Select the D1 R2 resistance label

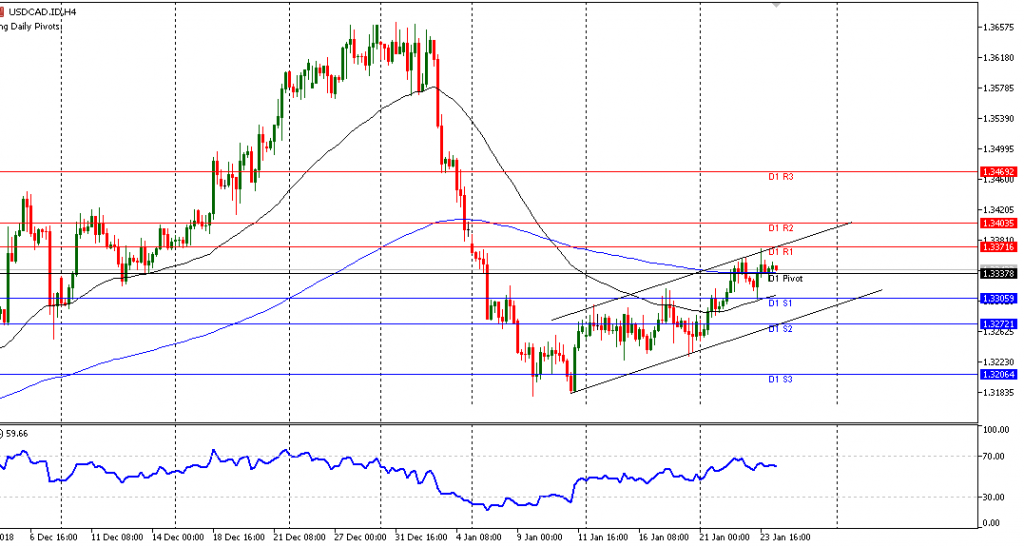click(x=781, y=229)
